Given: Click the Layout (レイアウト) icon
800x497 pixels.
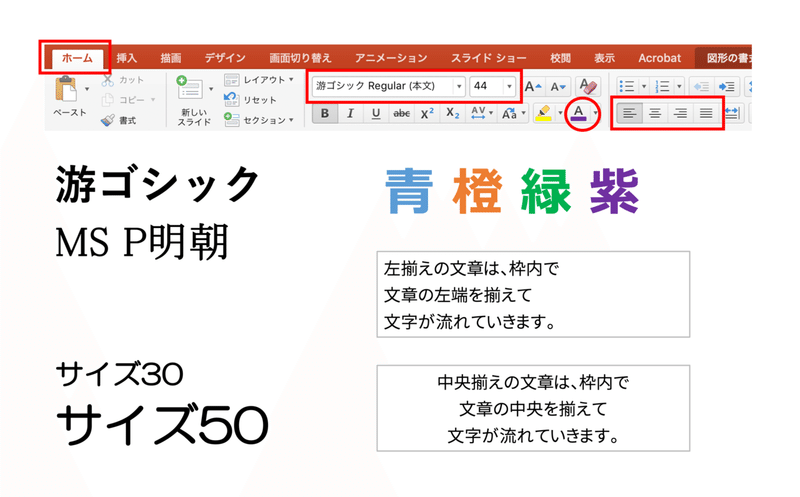Looking at the screenshot, I should (x=232, y=80).
